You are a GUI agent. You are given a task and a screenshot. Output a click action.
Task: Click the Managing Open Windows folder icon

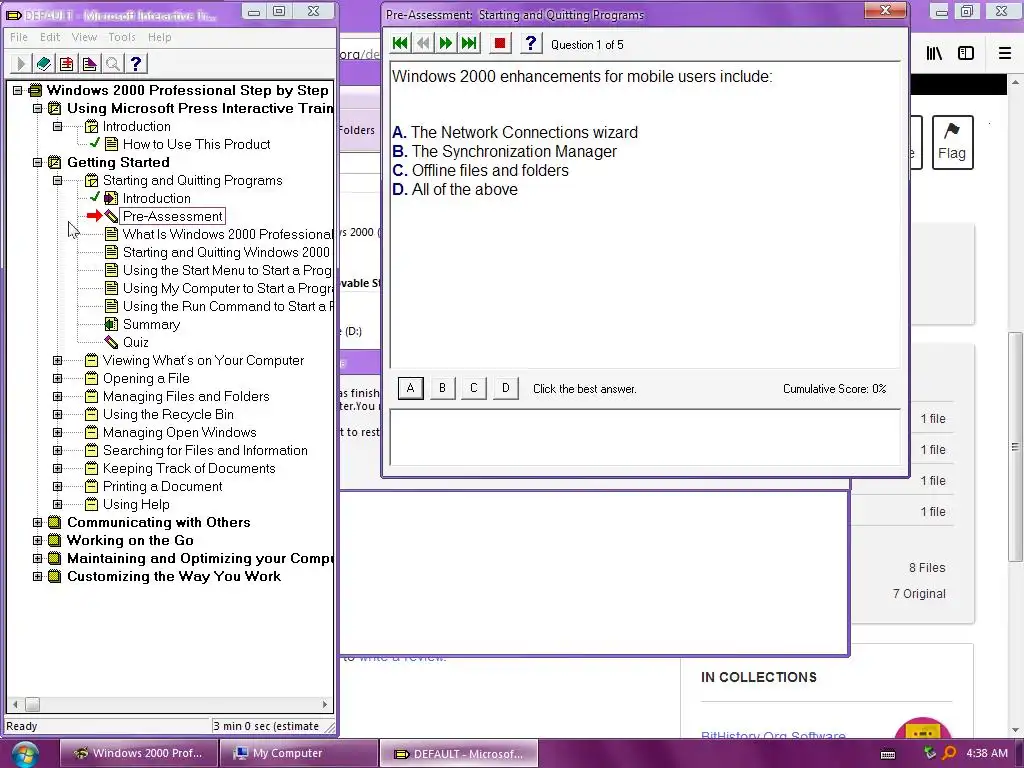click(x=91, y=432)
